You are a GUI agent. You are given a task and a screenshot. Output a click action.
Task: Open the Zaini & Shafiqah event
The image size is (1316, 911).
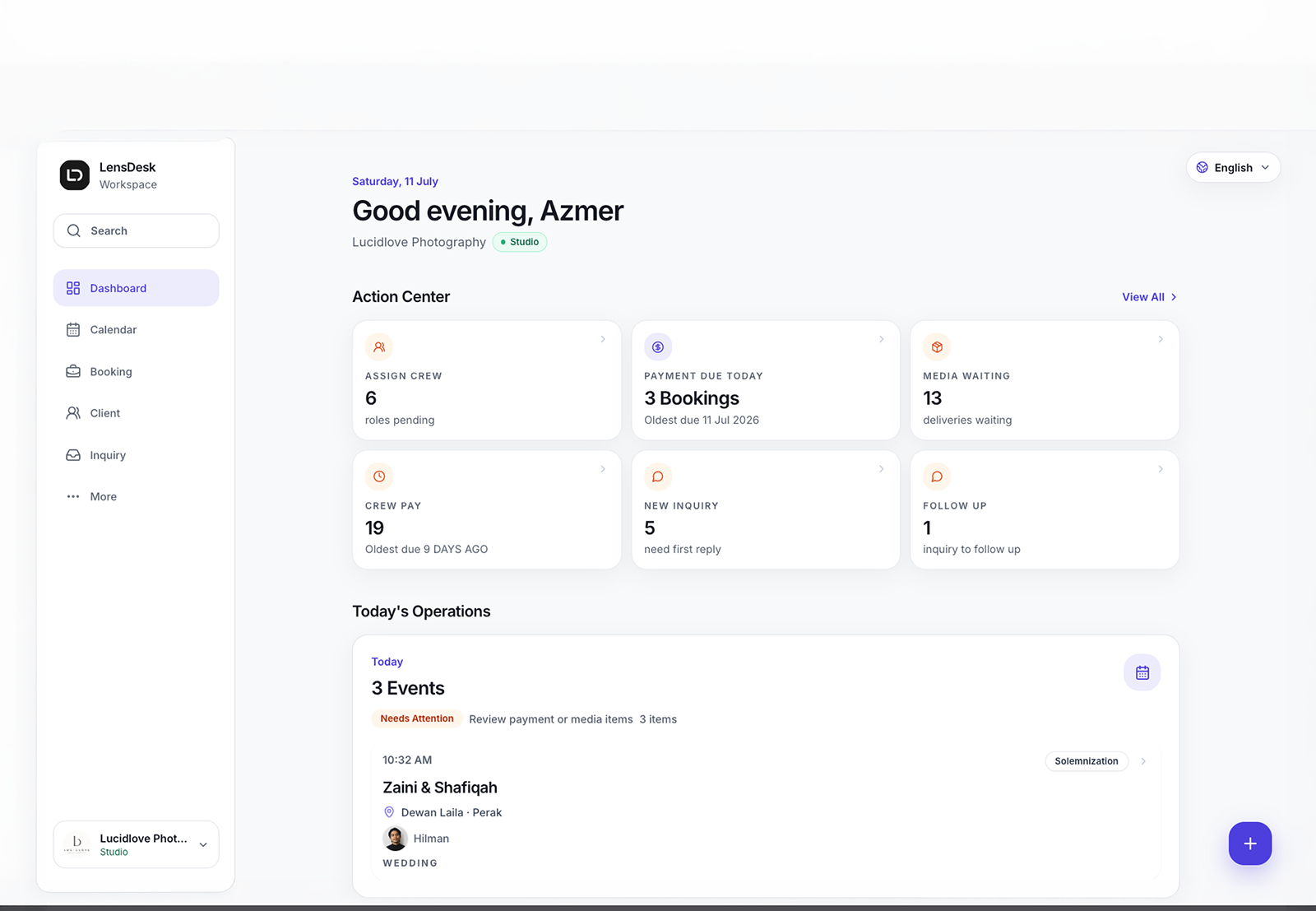766,811
